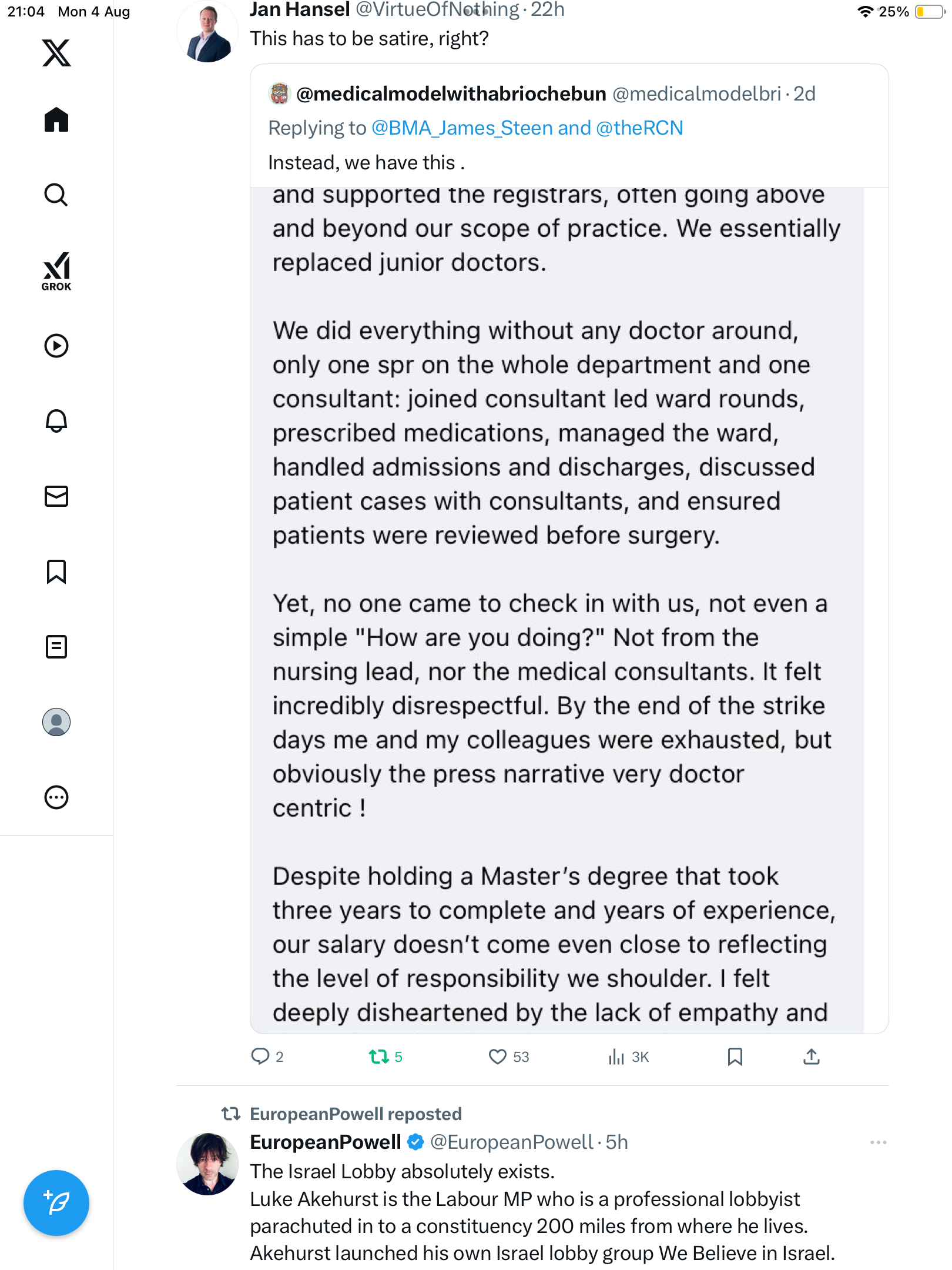Image resolution: width=952 pixels, height=1270 pixels.
Task: Bookmark Jan Hansel's post
Action: coord(735,1057)
